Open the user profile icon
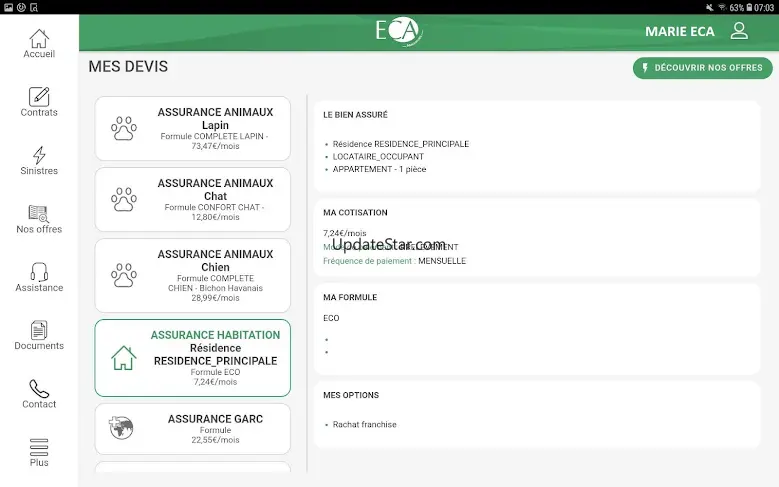The width and height of the screenshot is (779, 487). [739, 31]
